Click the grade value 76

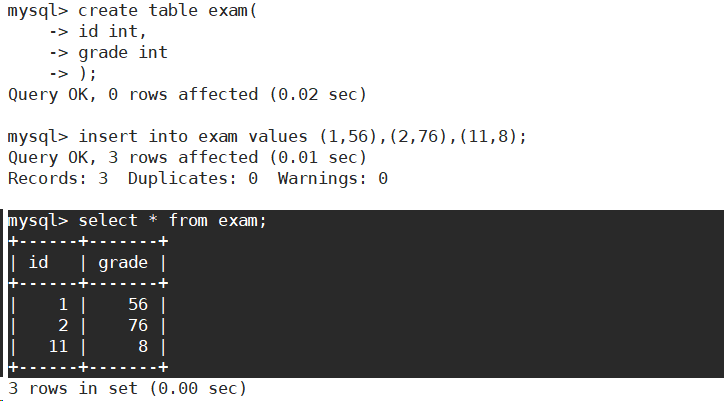click(x=138, y=326)
